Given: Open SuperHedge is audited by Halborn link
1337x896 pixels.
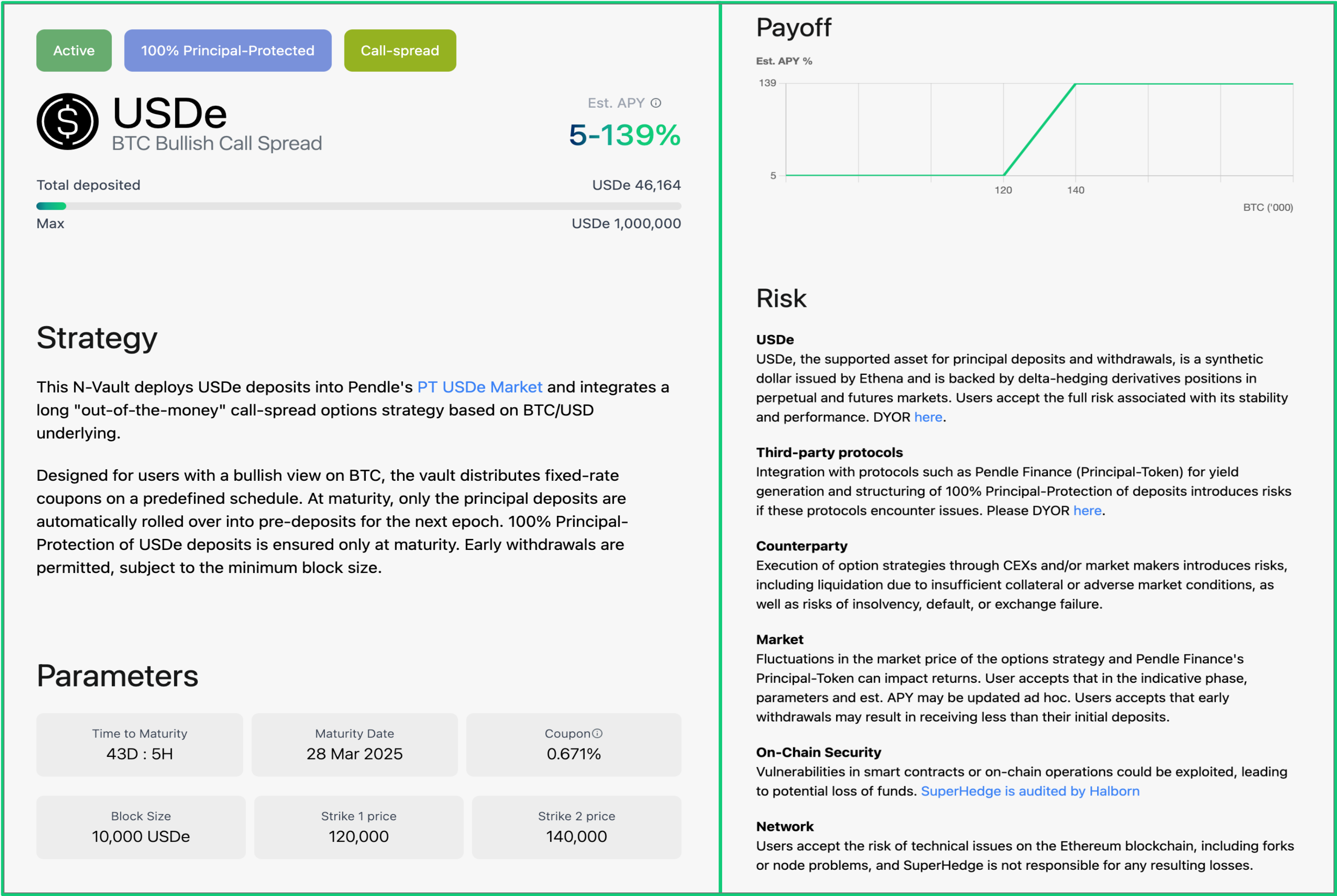Looking at the screenshot, I should tap(1029, 791).
